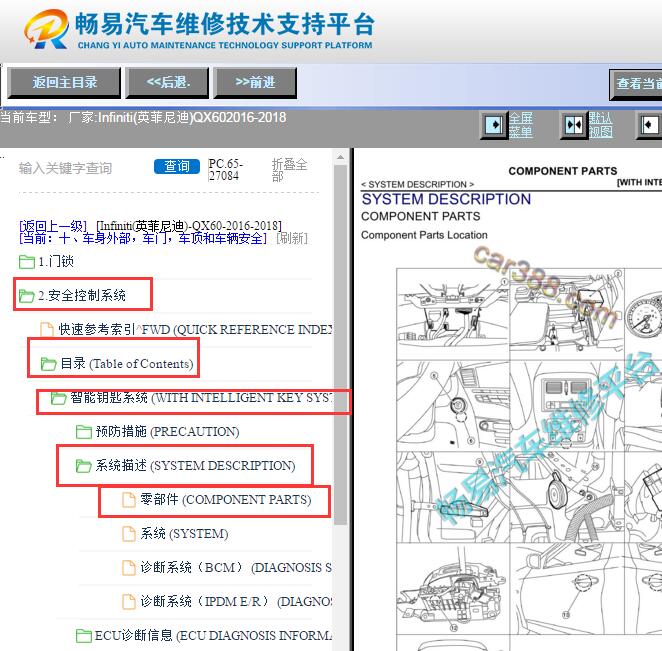Screen dimensions: 662x651
Task: Select the 2.安全控制系统 tree item
Action: coord(82,296)
